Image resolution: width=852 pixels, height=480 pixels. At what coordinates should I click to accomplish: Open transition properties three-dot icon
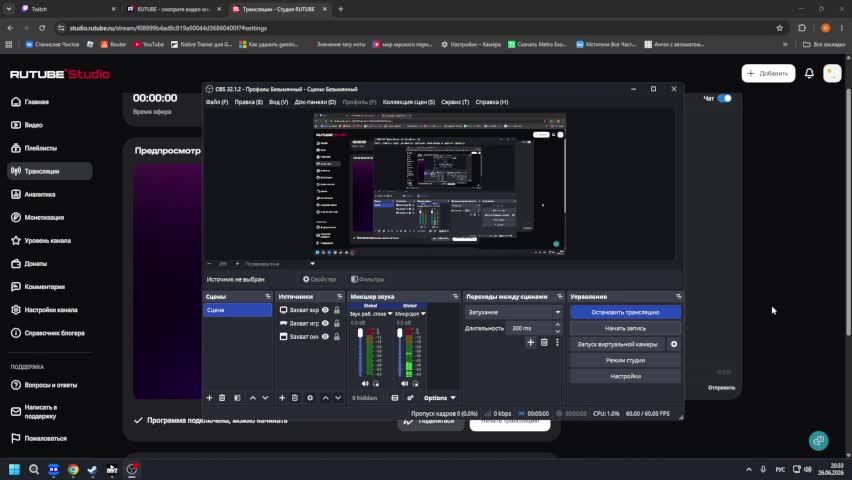[x=557, y=342]
